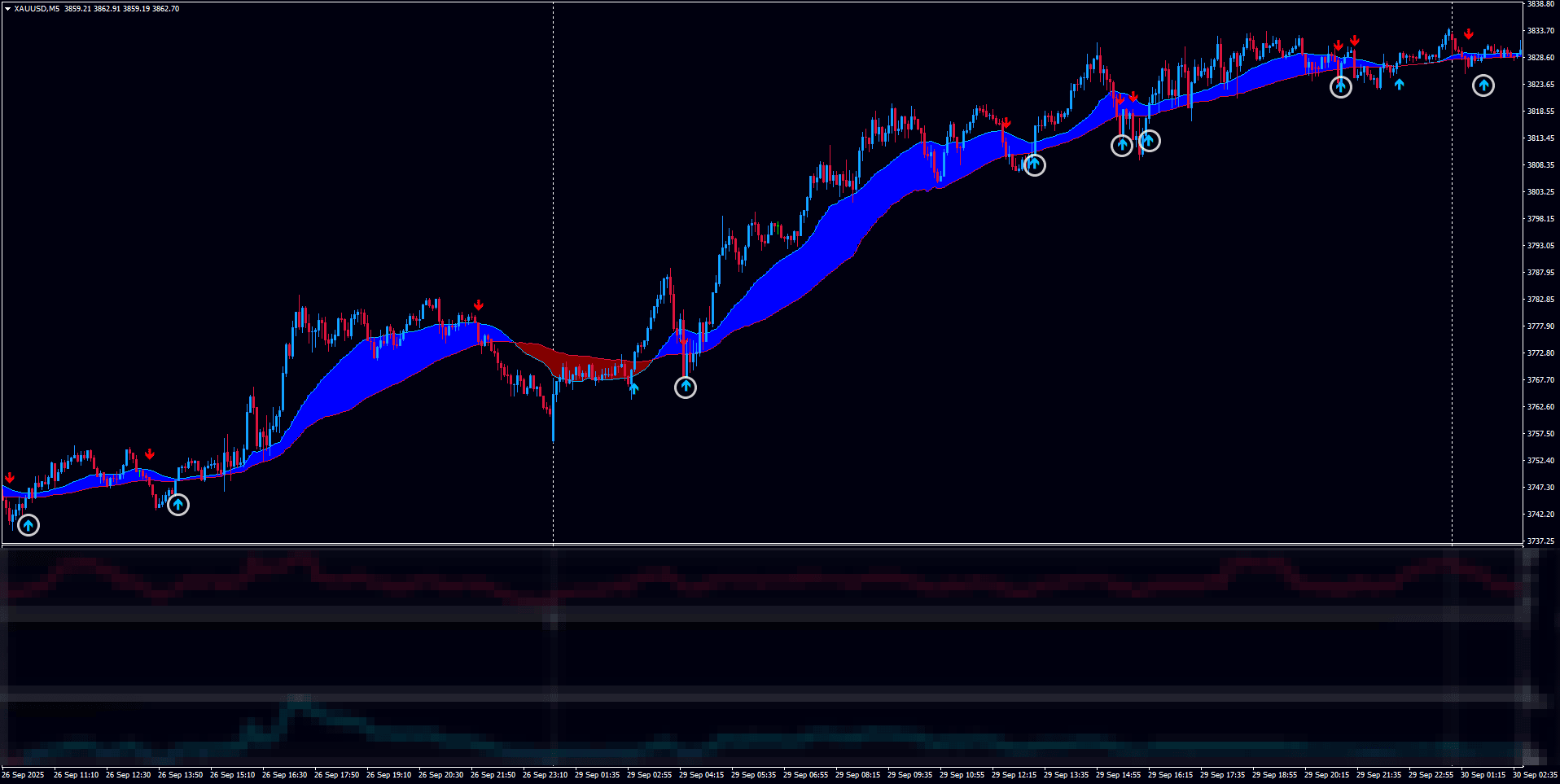Click the 29 Sep 08:15 time label
1560x784 pixels.
tap(858, 775)
